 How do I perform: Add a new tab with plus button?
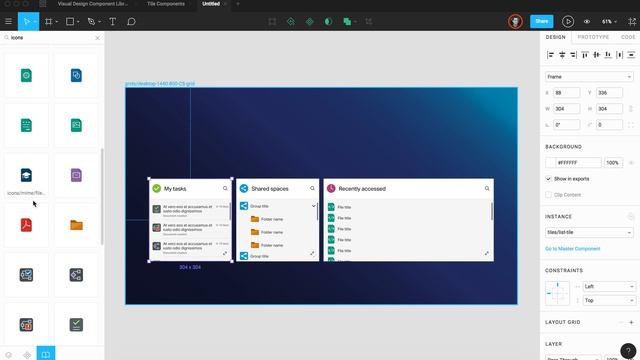[238, 4]
